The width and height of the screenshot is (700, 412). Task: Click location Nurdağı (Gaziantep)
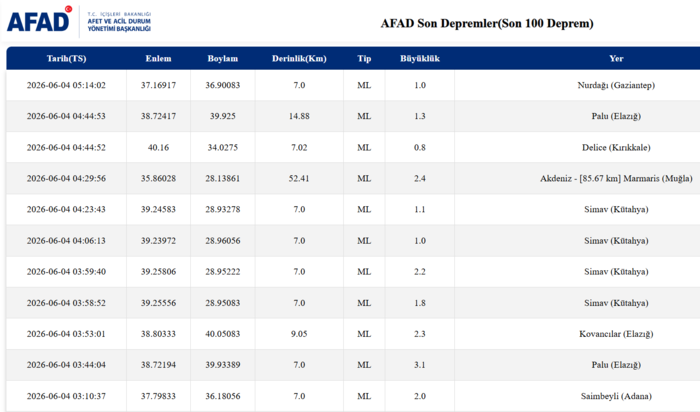(x=616, y=85)
